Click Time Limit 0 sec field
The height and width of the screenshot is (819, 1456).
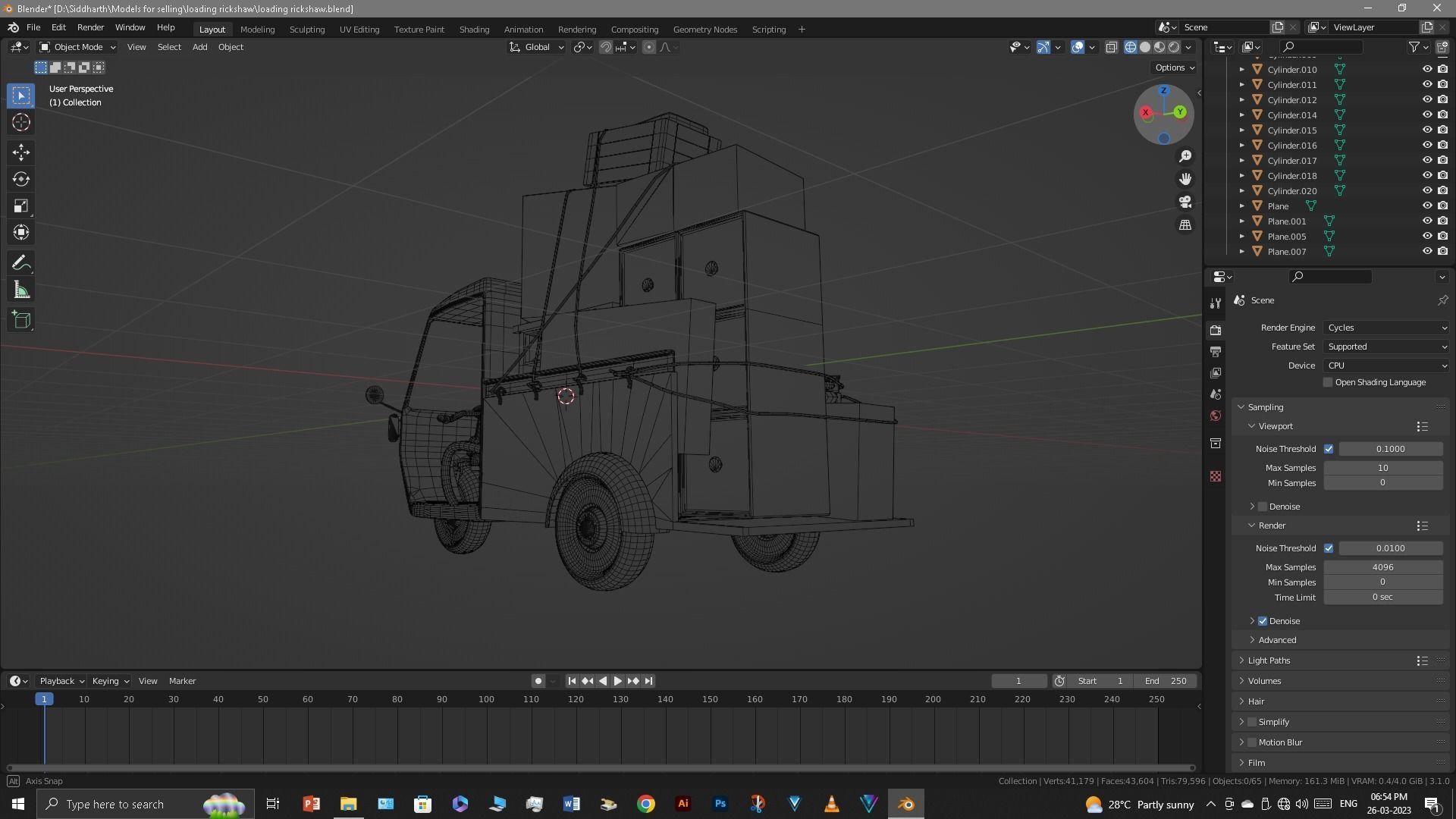click(1382, 598)
